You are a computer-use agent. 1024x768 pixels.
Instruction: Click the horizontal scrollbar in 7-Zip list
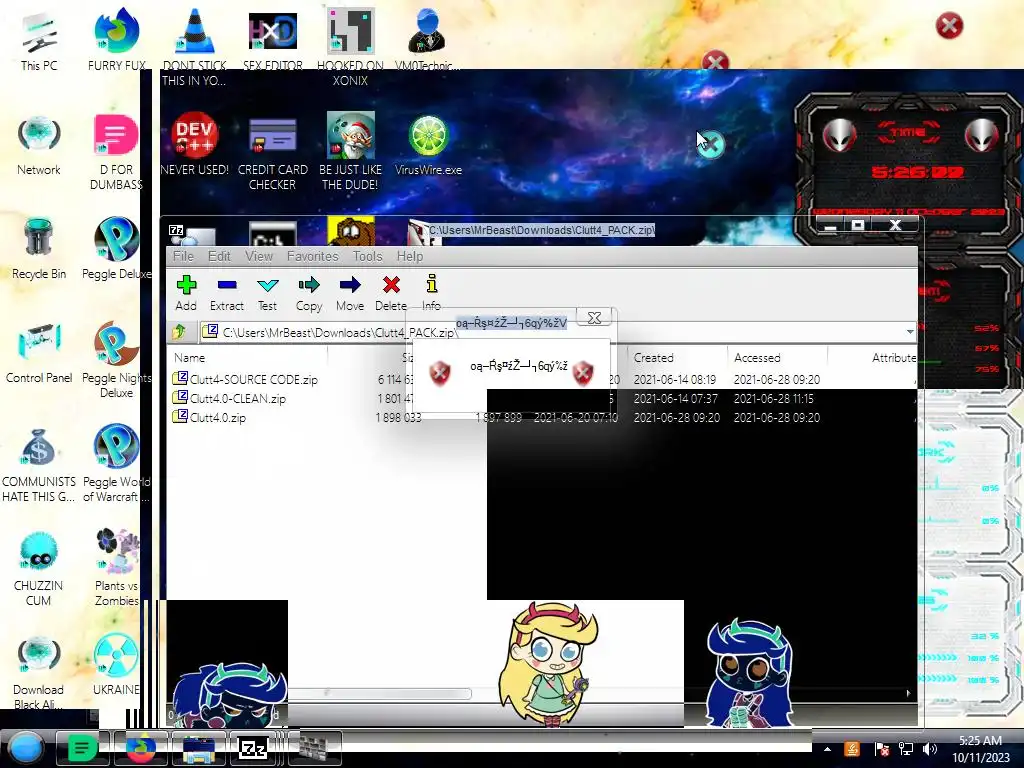coord(380,693)
